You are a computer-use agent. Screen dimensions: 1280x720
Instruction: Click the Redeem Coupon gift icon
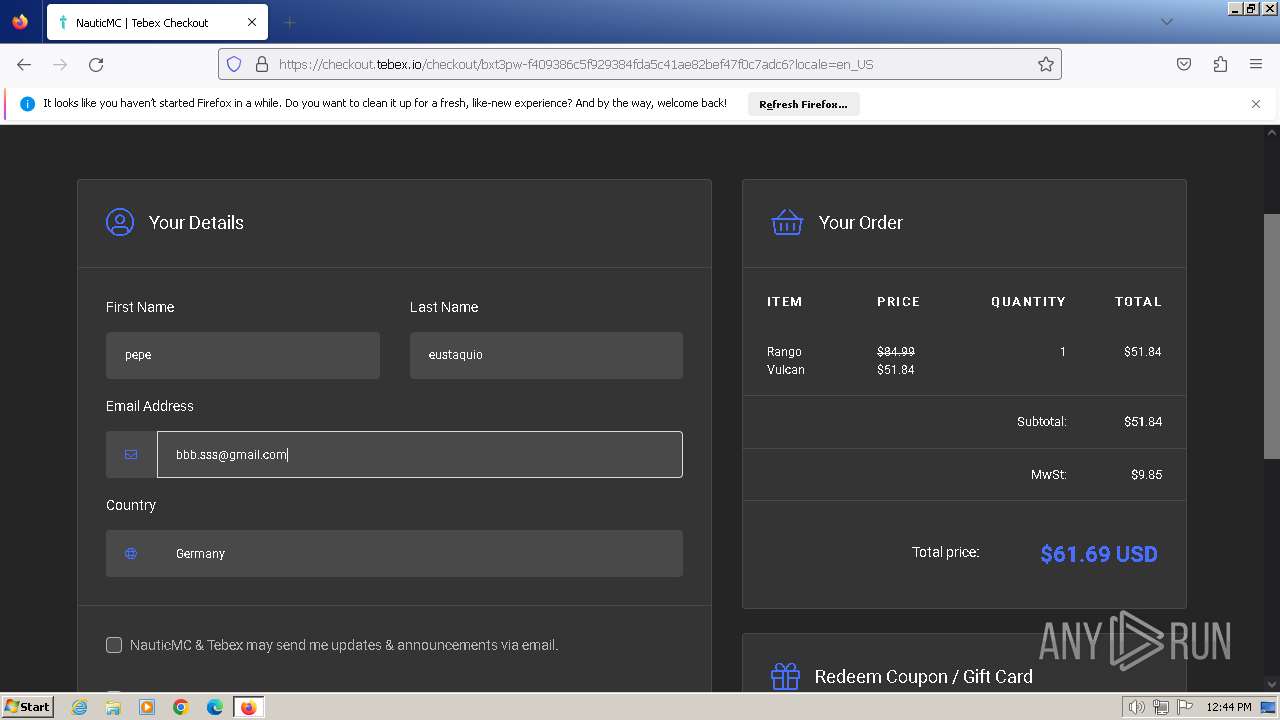coord(785,677)
